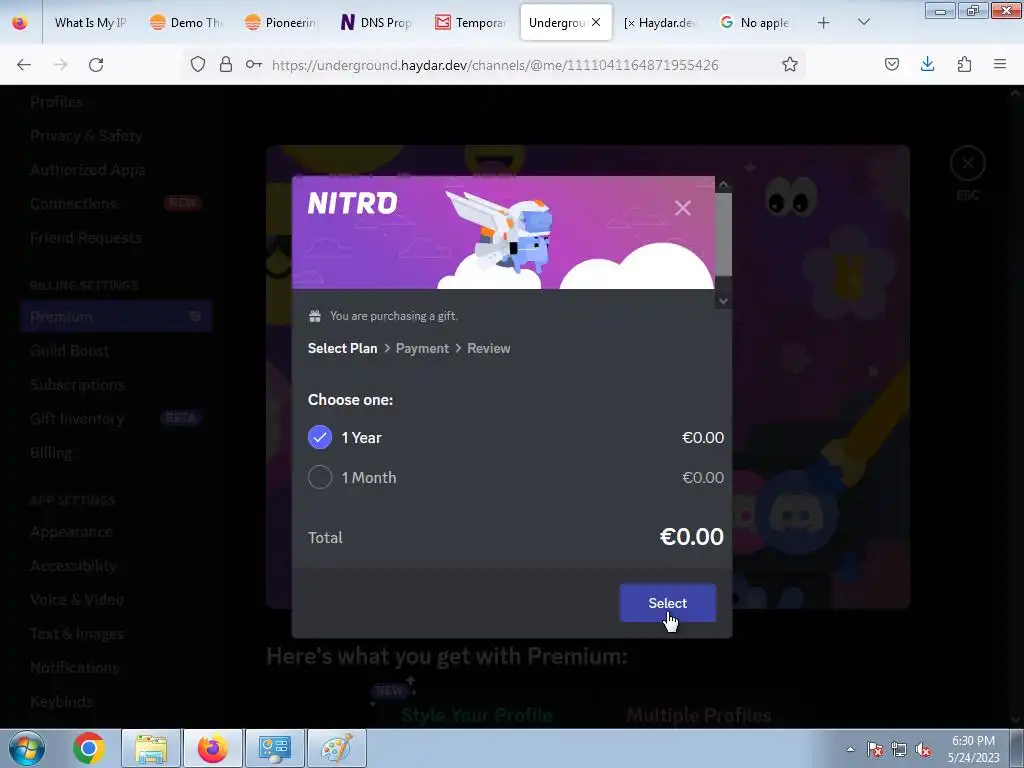Open Guild Boost settings
Image resolution: width=1024 pixels, height=768 pixels.
69,351
